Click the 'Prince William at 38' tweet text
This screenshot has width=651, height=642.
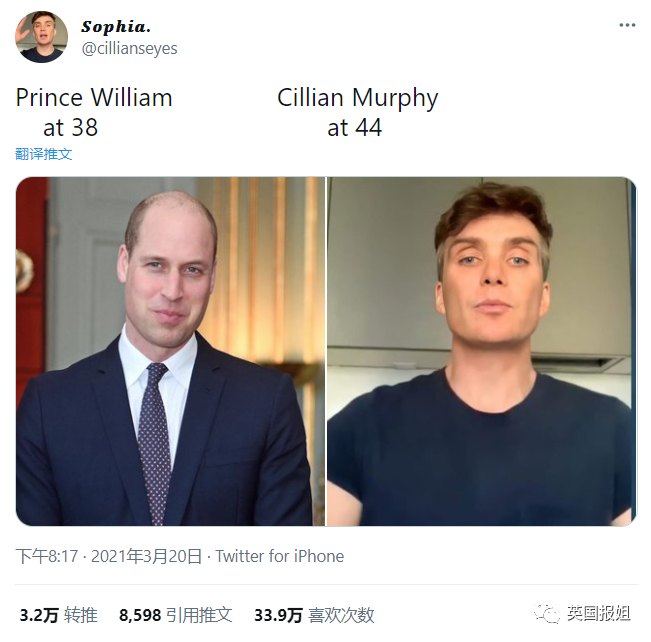[94, 112]
